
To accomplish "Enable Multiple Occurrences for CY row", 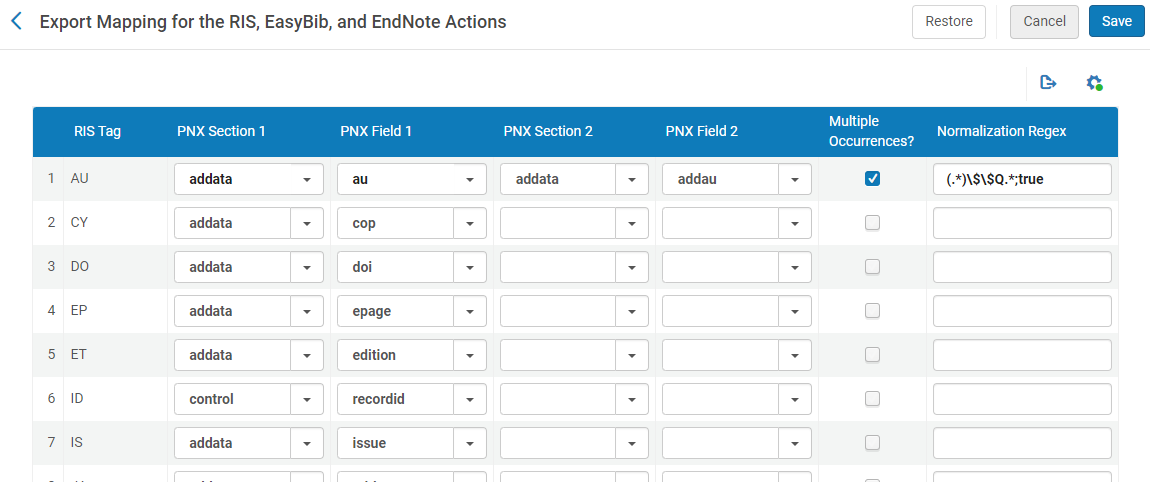I will coord(872,223).
